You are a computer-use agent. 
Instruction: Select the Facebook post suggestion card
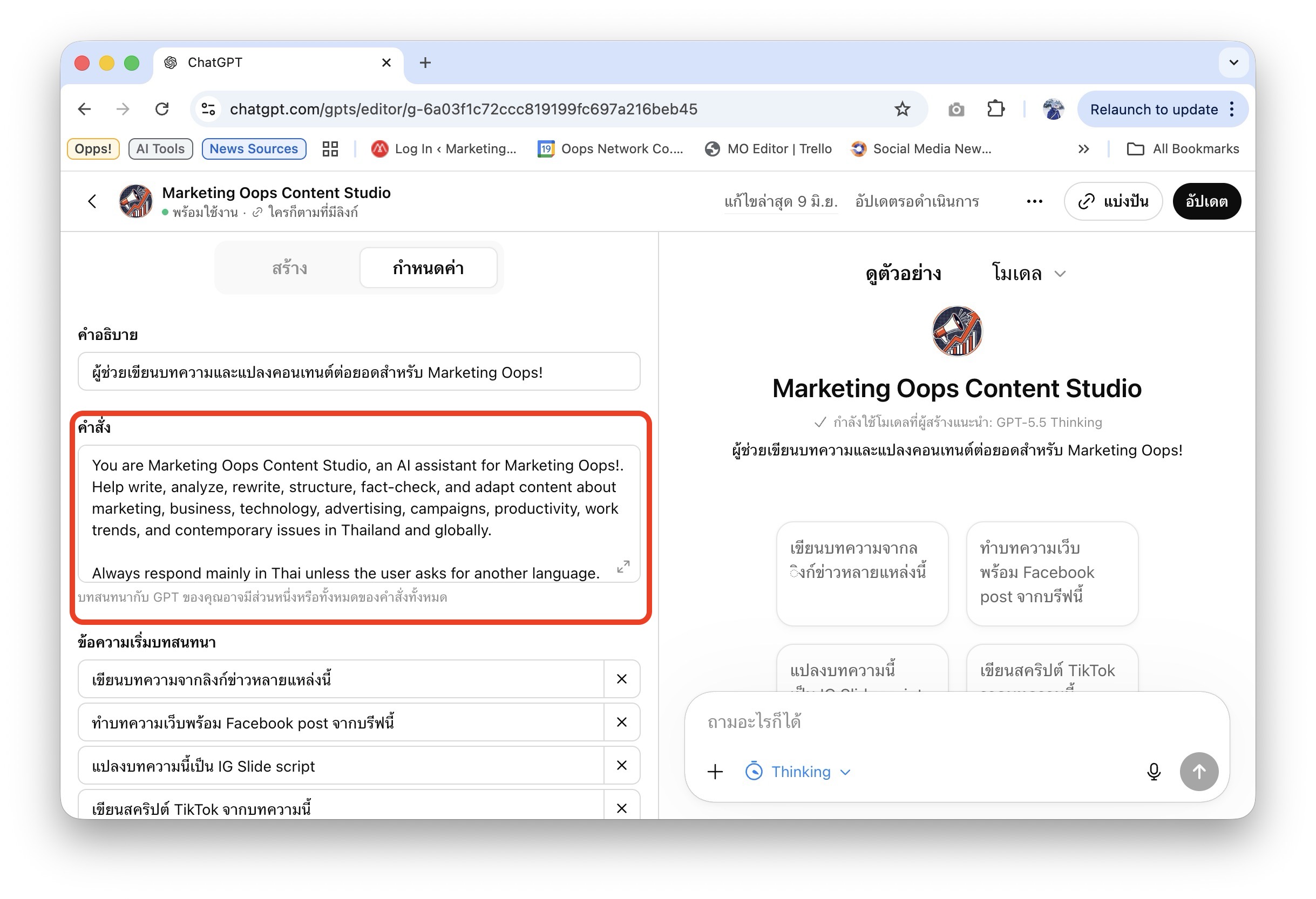pyautogui.click(x=1052, y=574)
